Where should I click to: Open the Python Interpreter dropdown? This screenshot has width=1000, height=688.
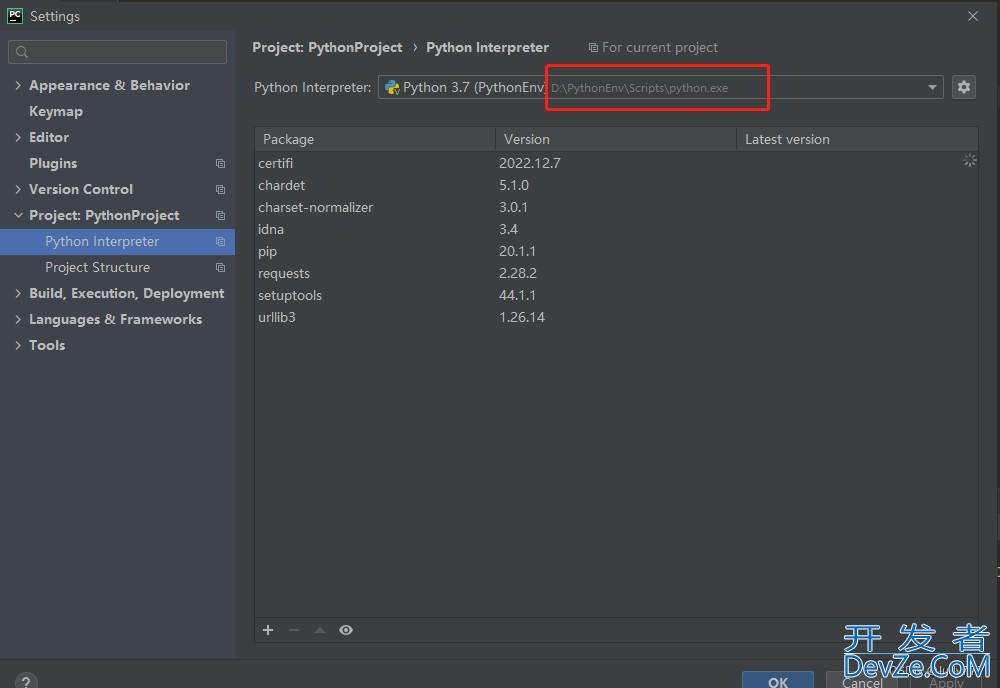(931, 87)
